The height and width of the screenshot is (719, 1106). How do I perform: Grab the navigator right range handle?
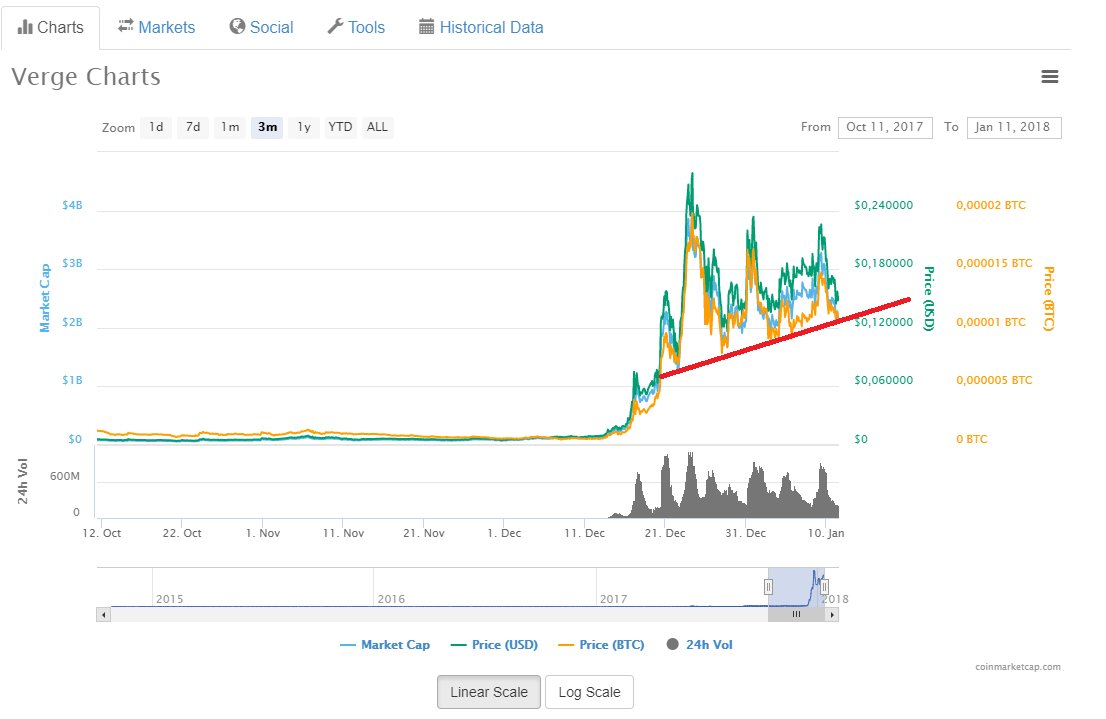click(x=825, y=586)
